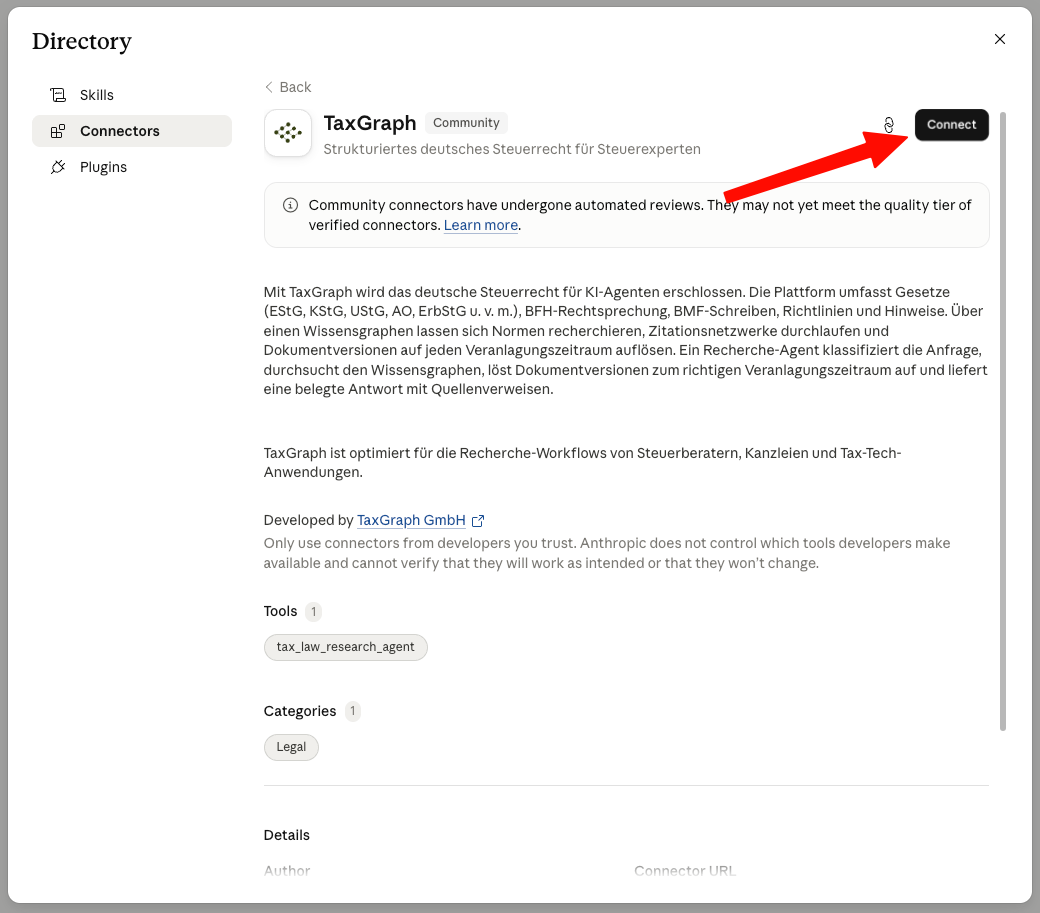Connect the TaxGraph connector
The width and height of the screenshot is (1040, 913).
[x=951, y=125]
